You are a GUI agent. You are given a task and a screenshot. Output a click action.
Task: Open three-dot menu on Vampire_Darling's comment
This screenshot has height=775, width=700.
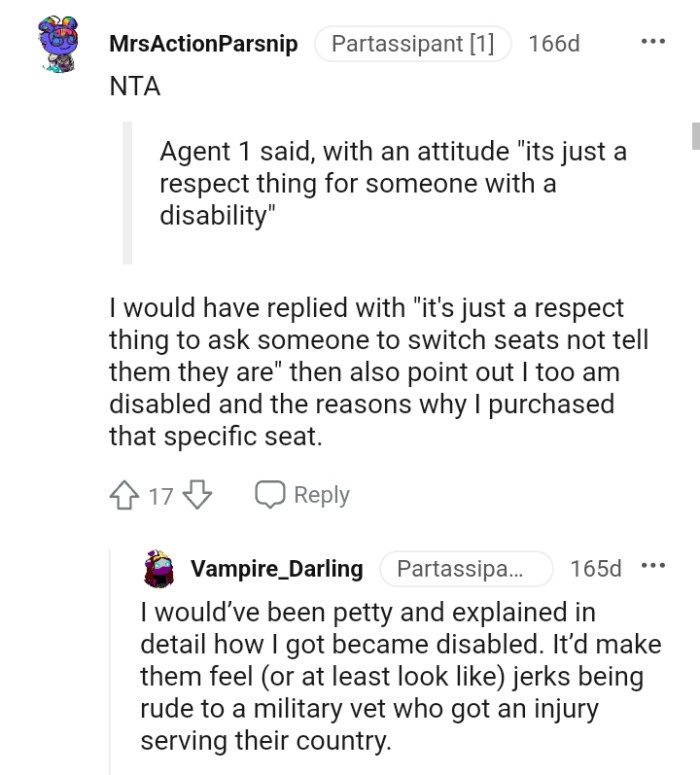point(653,567)
